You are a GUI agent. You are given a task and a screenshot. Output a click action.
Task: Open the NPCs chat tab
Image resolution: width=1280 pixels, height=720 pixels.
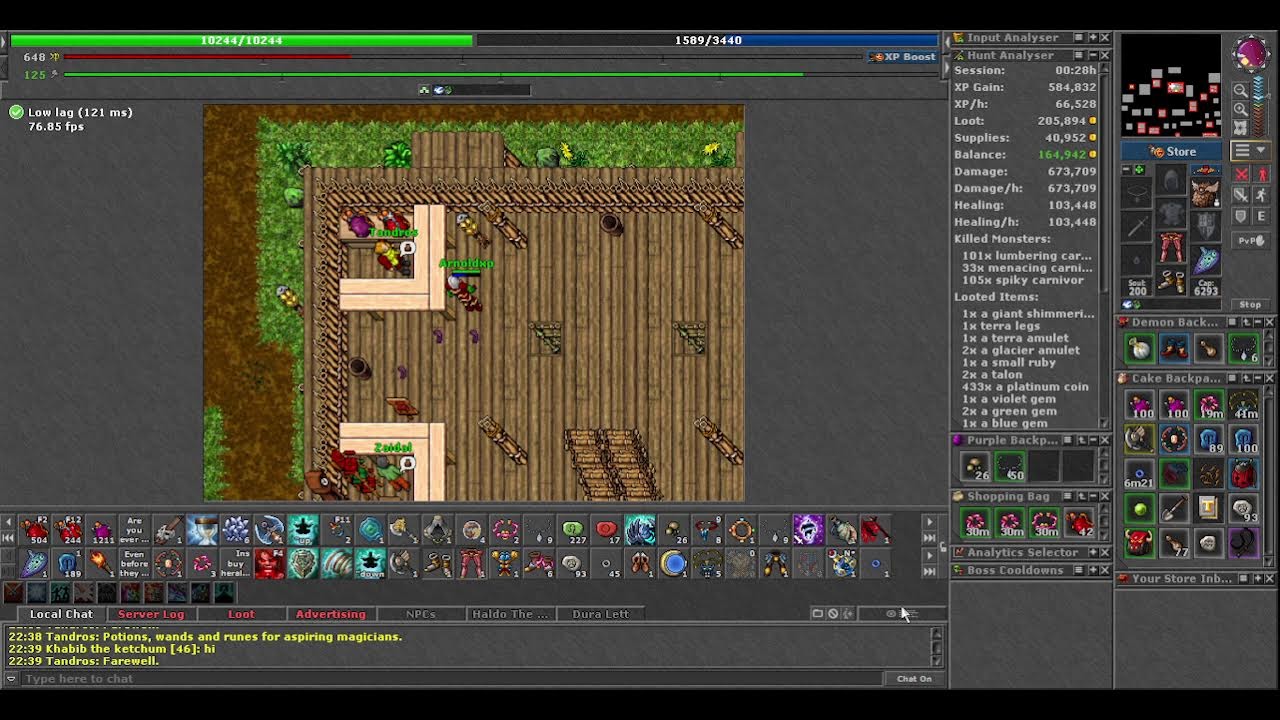[420, 614]
